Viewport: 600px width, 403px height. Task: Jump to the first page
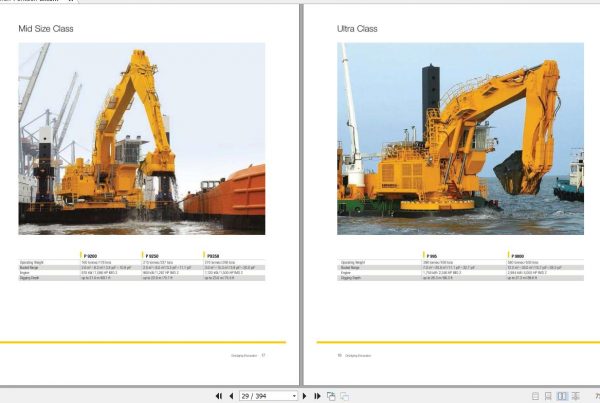[x=219, y=396]
